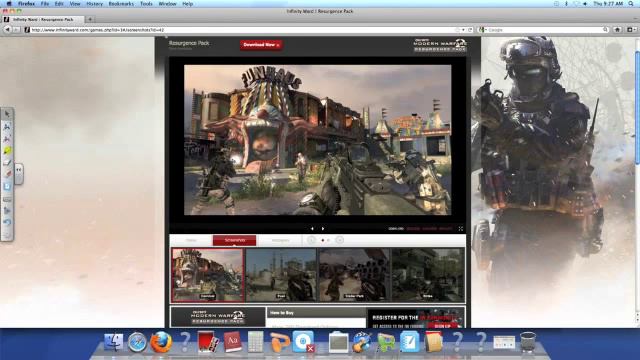The height and width of the screenshot is (360, 640).
Task: Click the next page circle button in gallery
Action: click(339, 240)
